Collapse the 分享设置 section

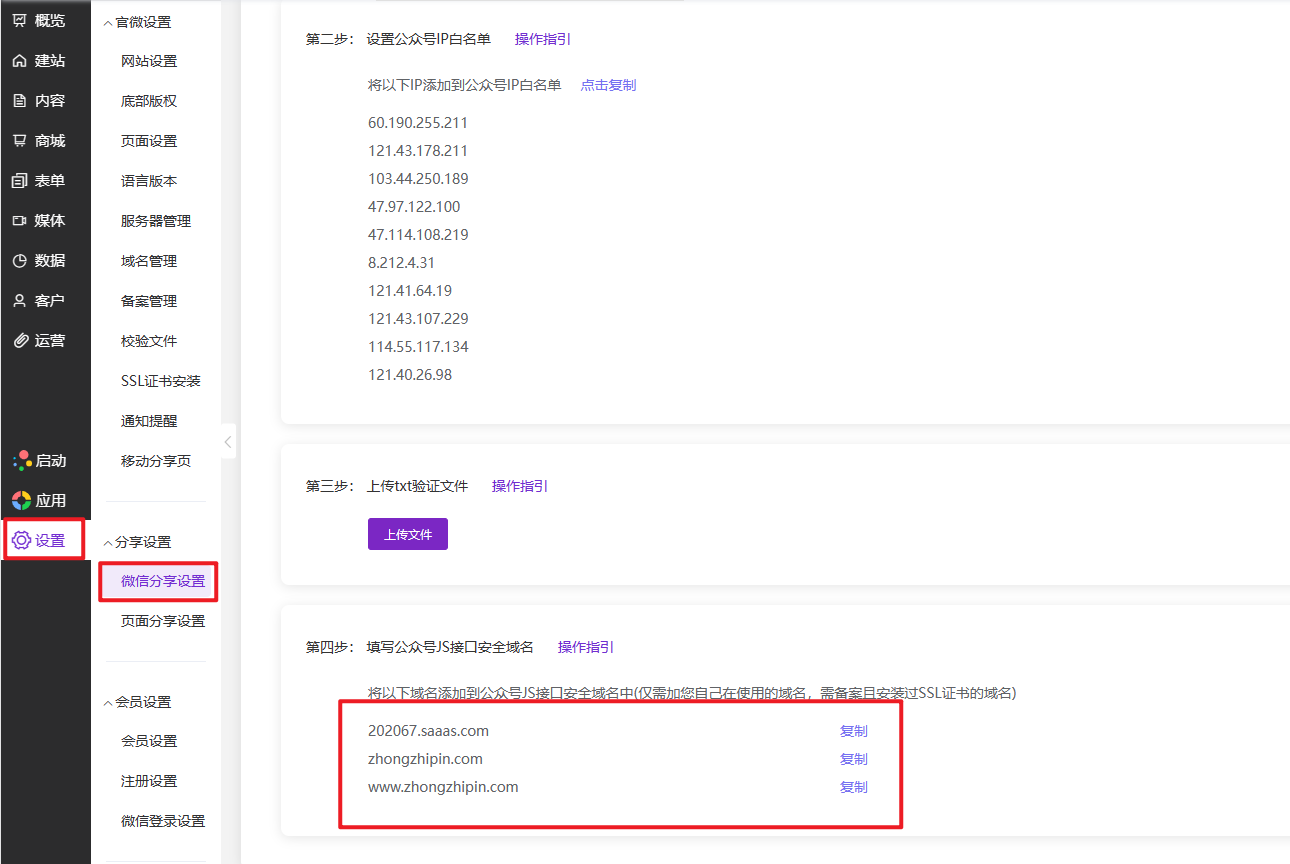coord(108,542)
